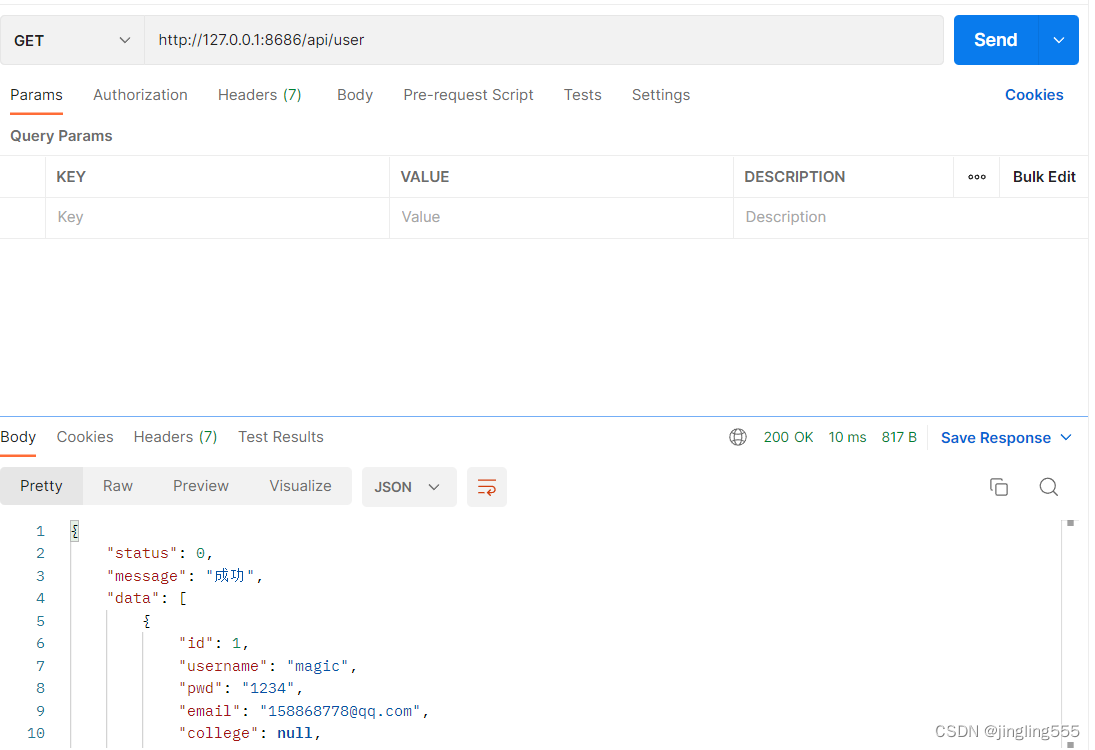Select the Pretty view
1095x750 pixels.
click(41, 486)
